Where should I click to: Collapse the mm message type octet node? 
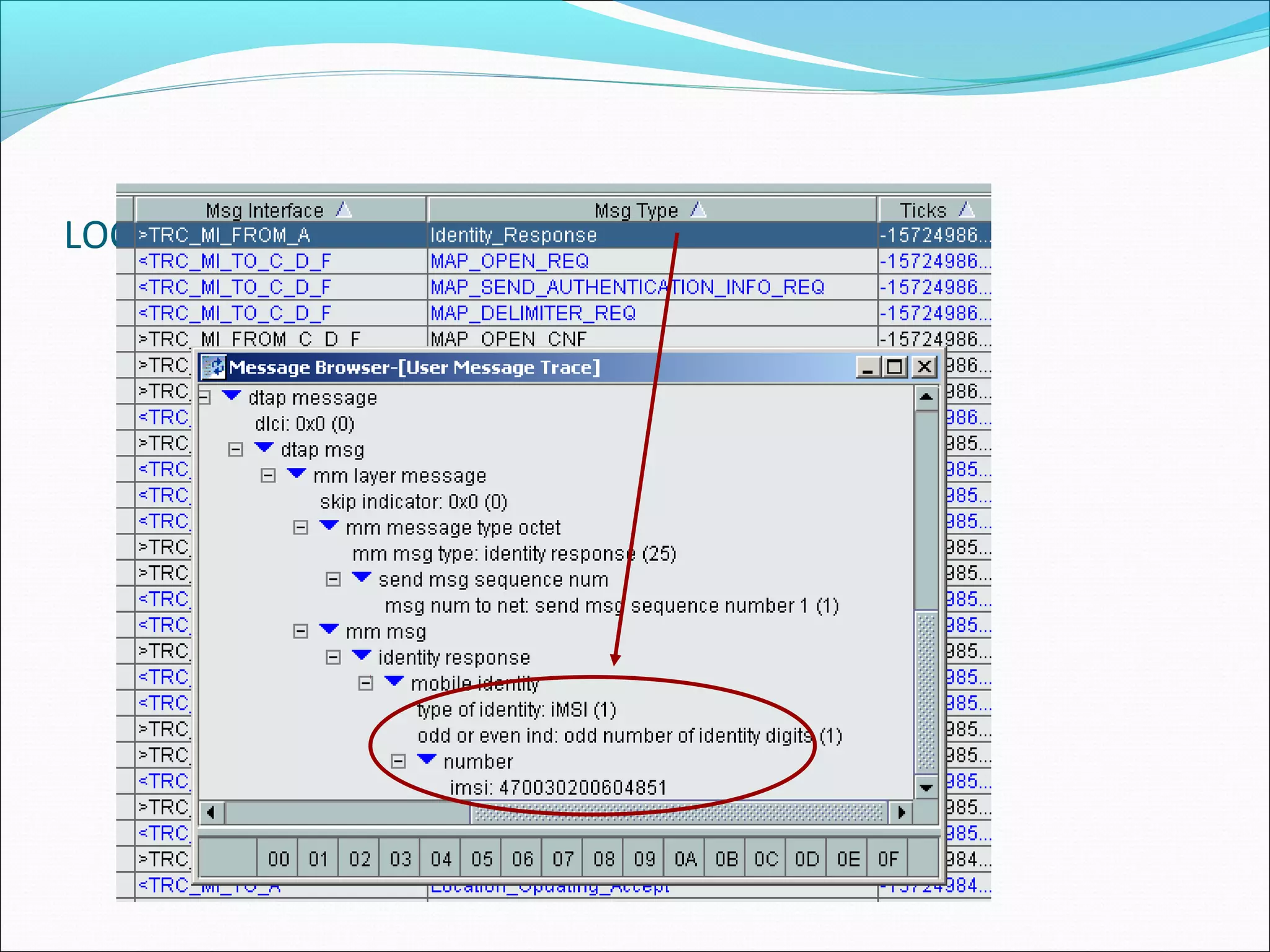tap(301, 527)
